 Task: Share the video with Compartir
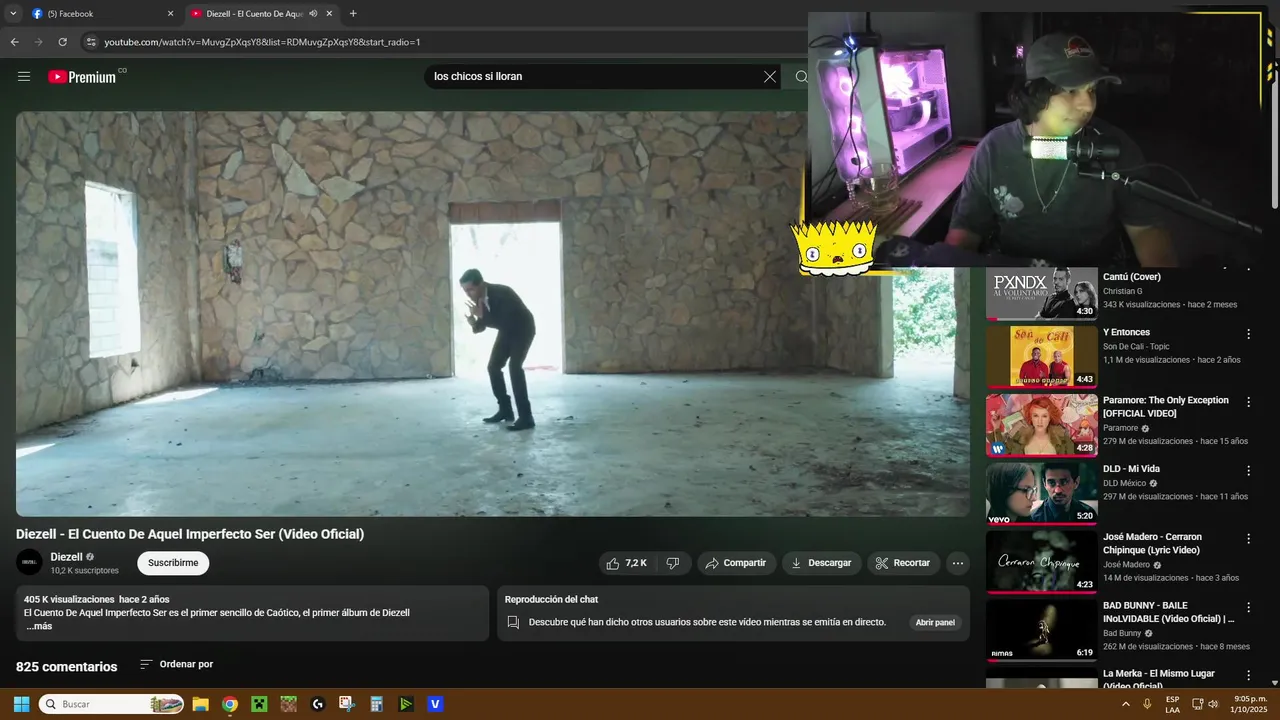coord(736,563)
